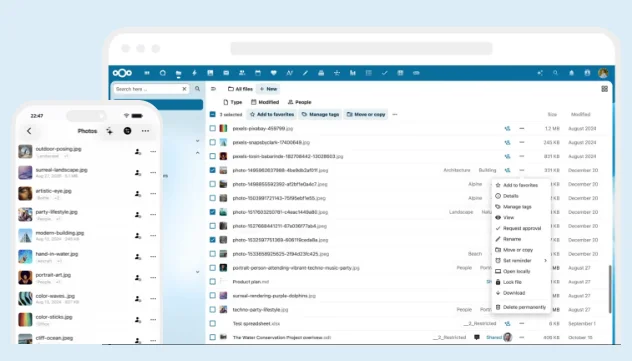Check the box for pexels-pixabay-459799.jpg
Image resolution: width=632 pixels, height=361 pixels.
click(212, 129)
